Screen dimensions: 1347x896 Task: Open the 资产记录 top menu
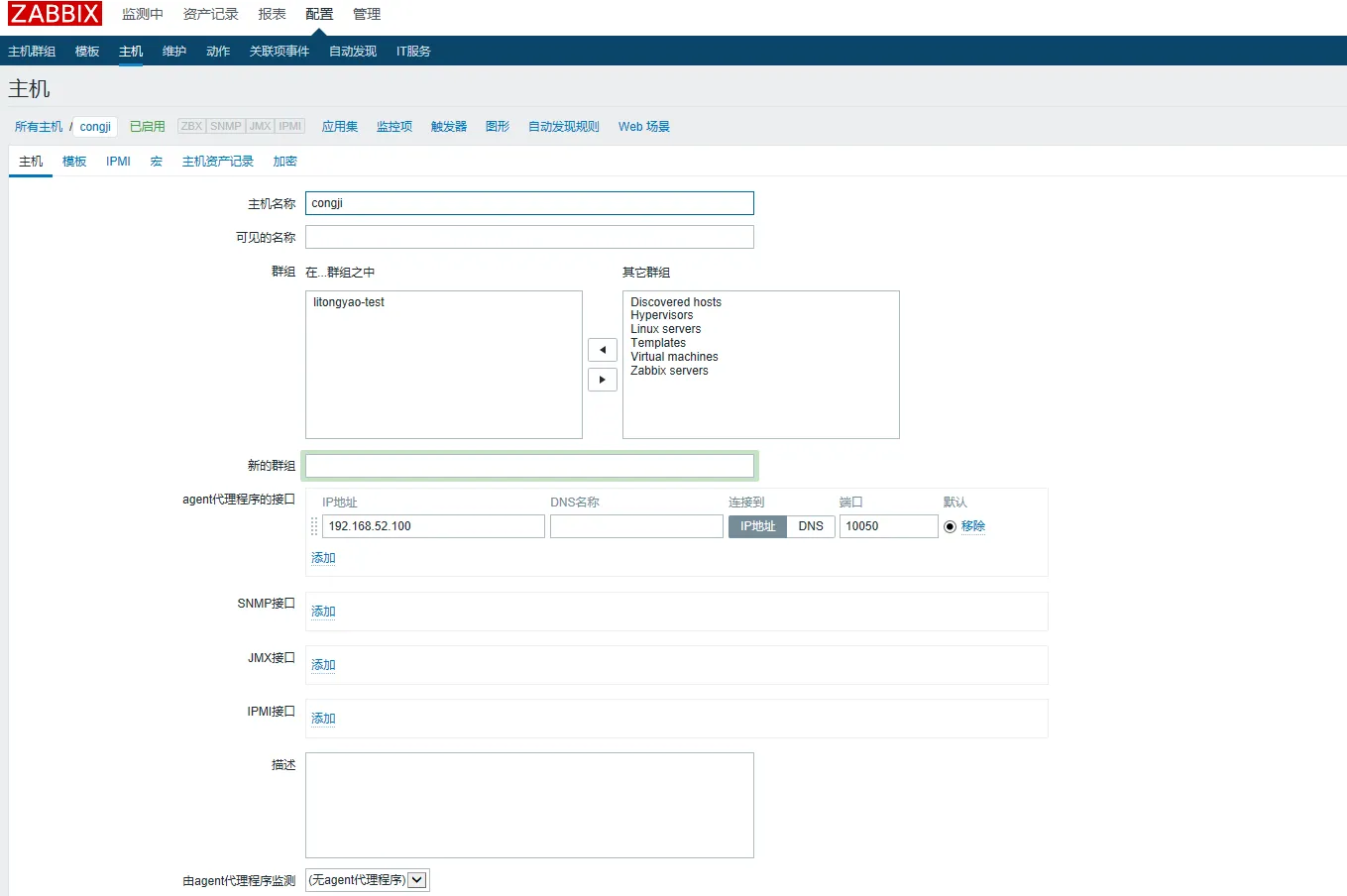(211, 14)
